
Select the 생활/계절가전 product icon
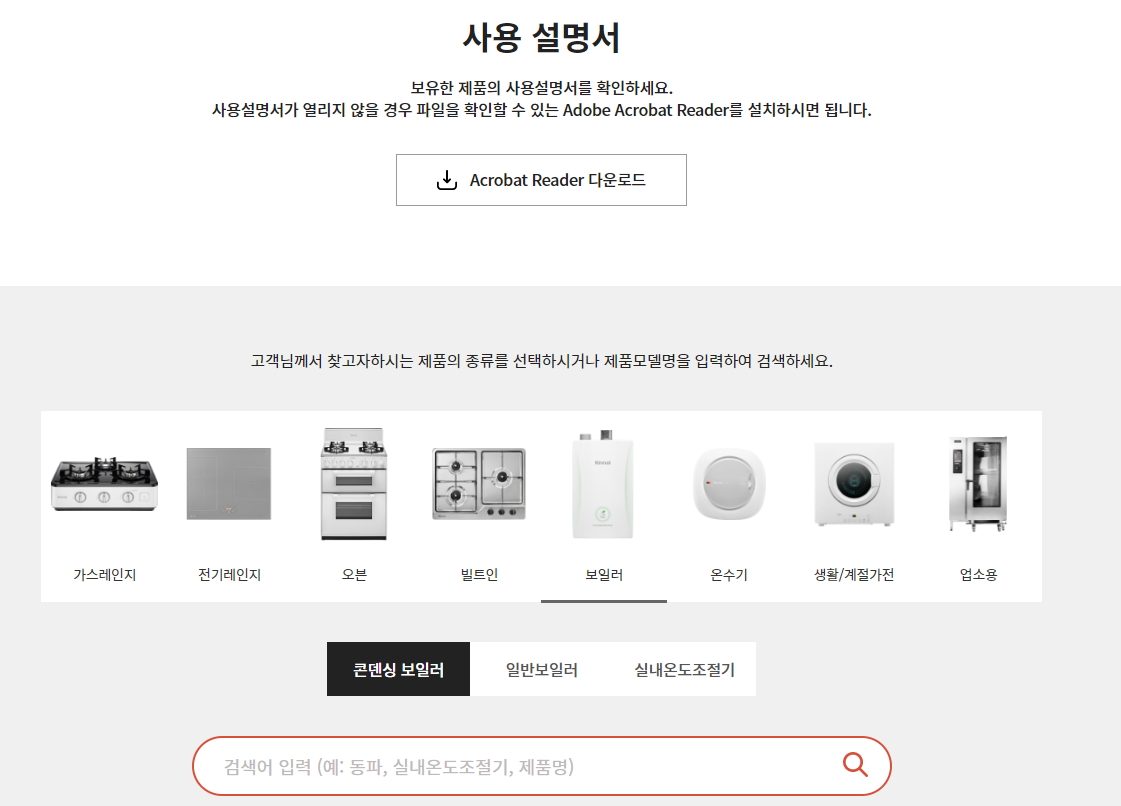pyautogui.click(x=853, y=483)
